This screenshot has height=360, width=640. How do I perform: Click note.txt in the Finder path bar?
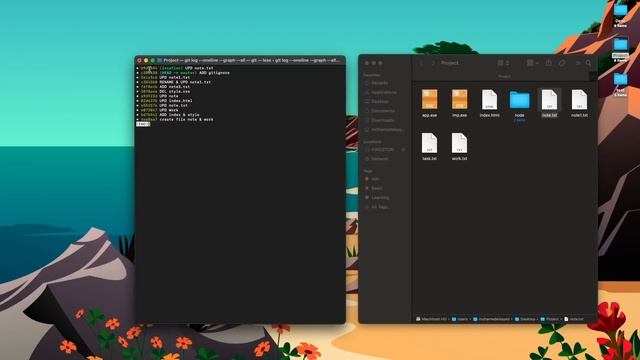(x=574, y=319)
